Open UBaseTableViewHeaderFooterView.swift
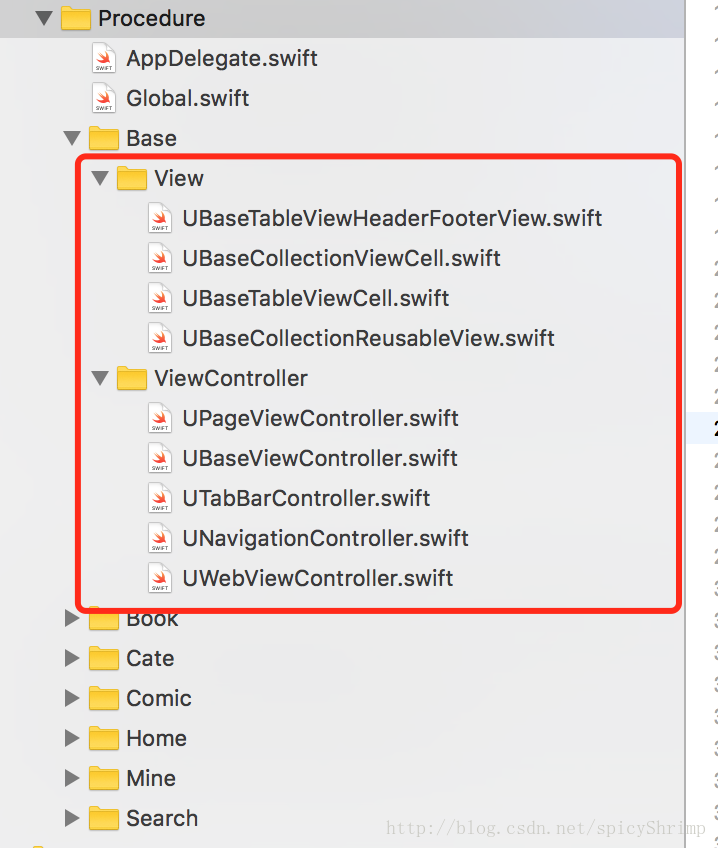The height and width of the screenshot is (848, 718). point(392,218)
